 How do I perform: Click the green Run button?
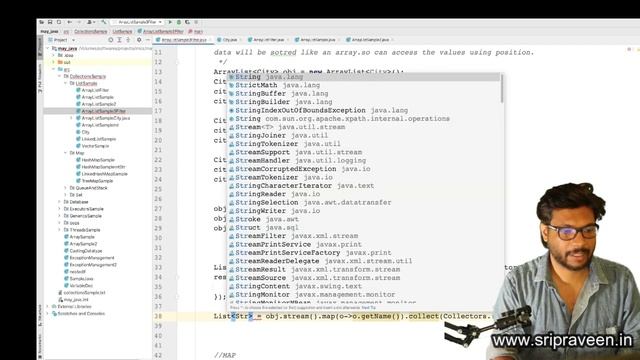(x=170, y=22)
